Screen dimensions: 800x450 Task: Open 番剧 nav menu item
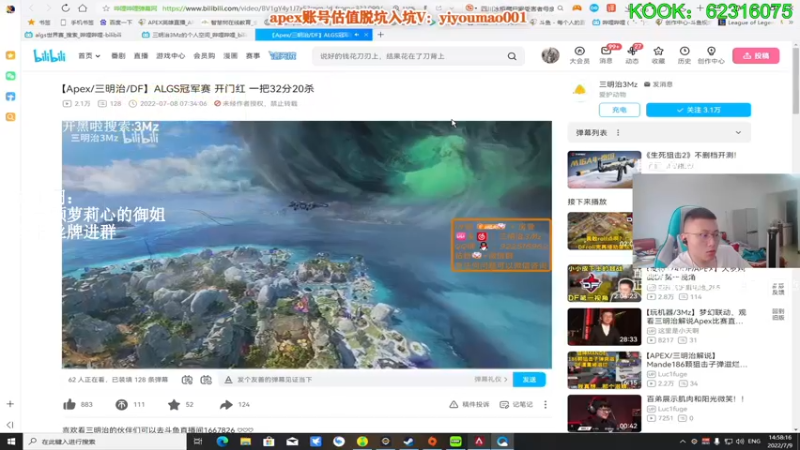(x=118, y=56)
